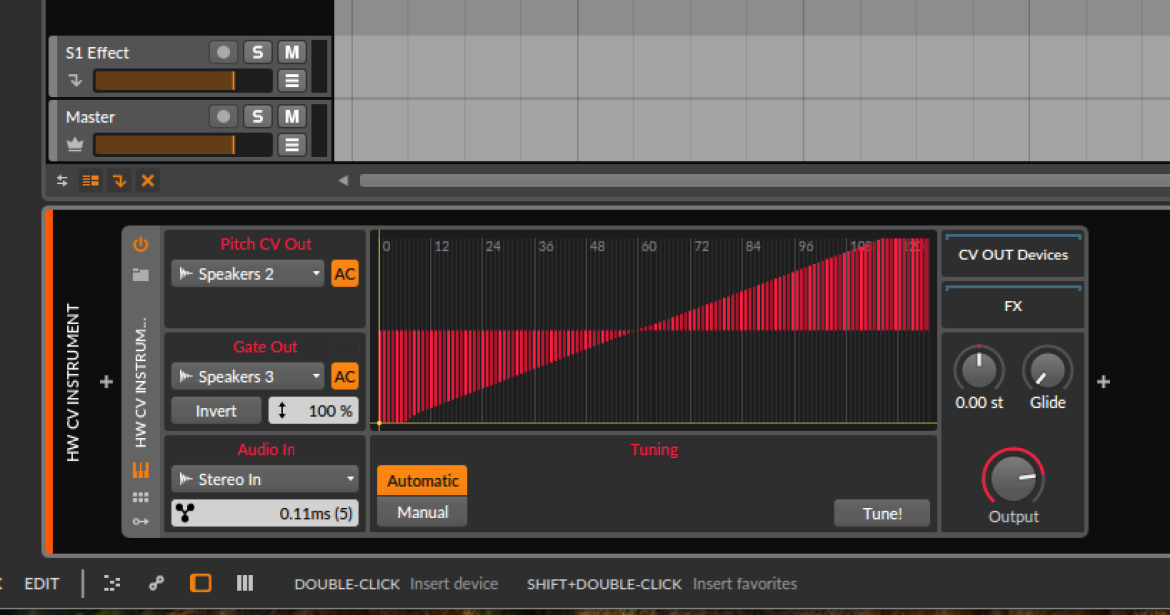
Task: Solo the Master track
Action: pos(257,116)
